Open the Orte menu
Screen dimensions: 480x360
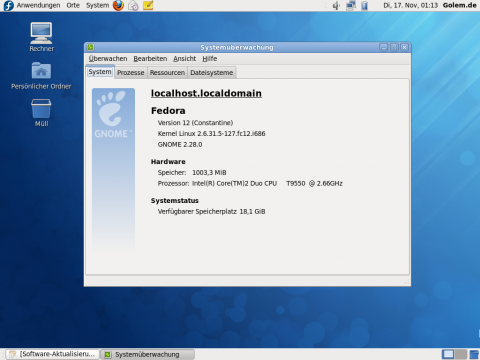coord(73,5)
